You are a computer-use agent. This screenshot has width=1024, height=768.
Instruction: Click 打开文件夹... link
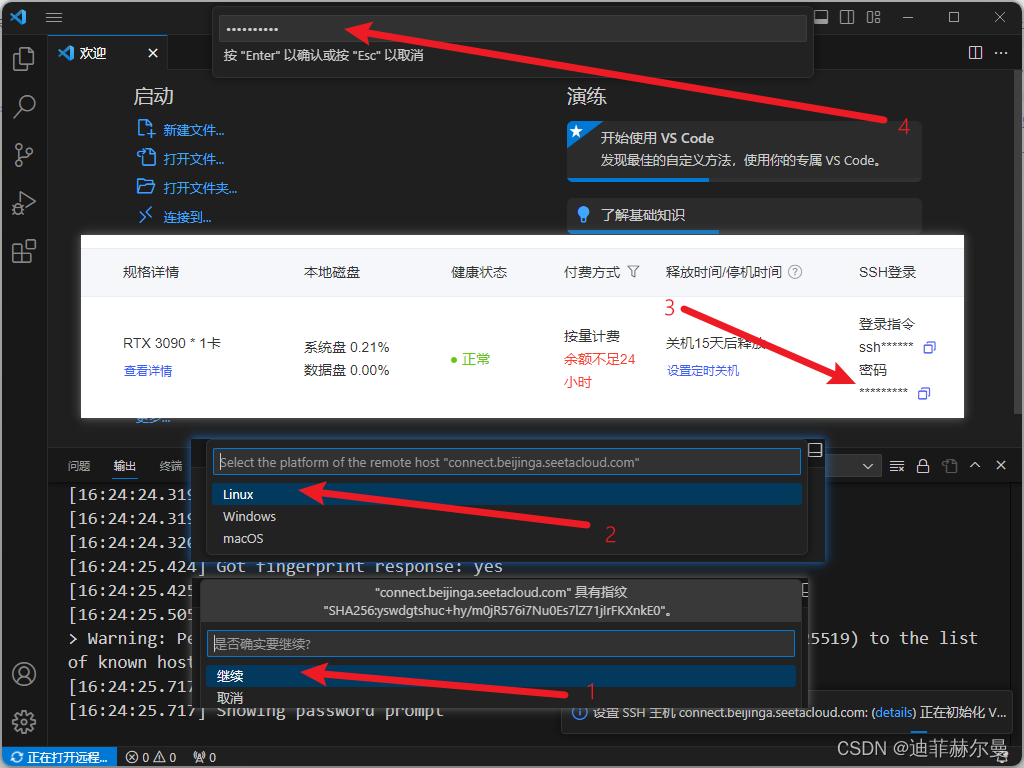(200, 188)
